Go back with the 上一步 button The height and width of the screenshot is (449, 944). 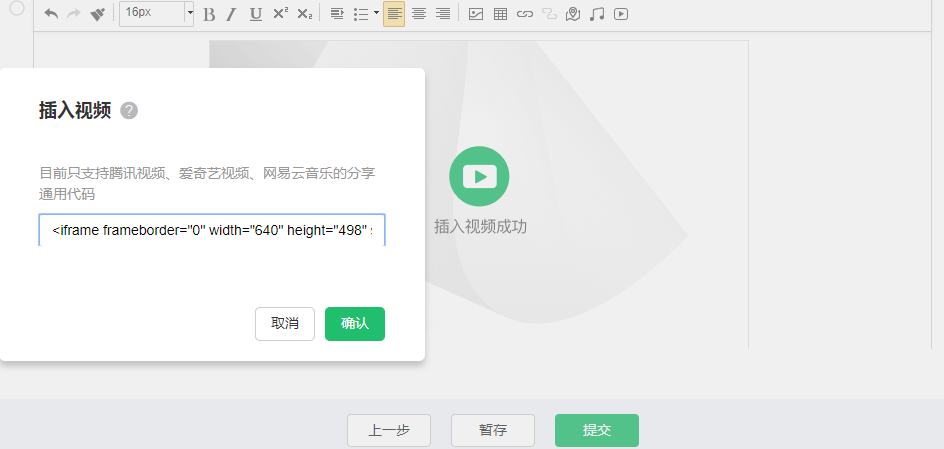389,430
